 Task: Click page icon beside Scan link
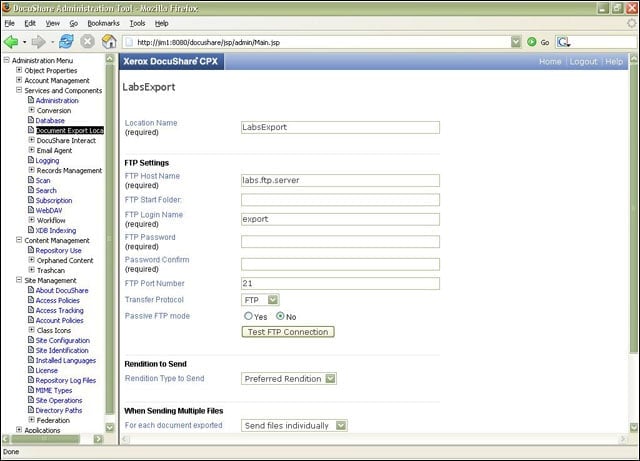point(31,180)
